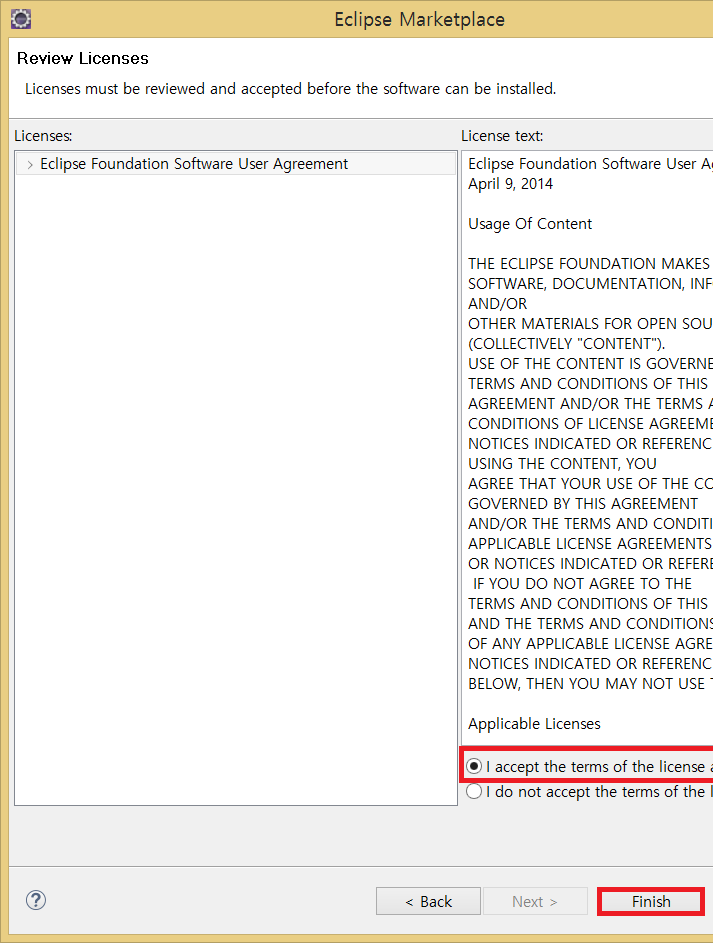Viewport: 713px width, 943px height.
Task: Click '(COLLECTIVELY "CONTENT").' line in license
Action: (566, 344)
